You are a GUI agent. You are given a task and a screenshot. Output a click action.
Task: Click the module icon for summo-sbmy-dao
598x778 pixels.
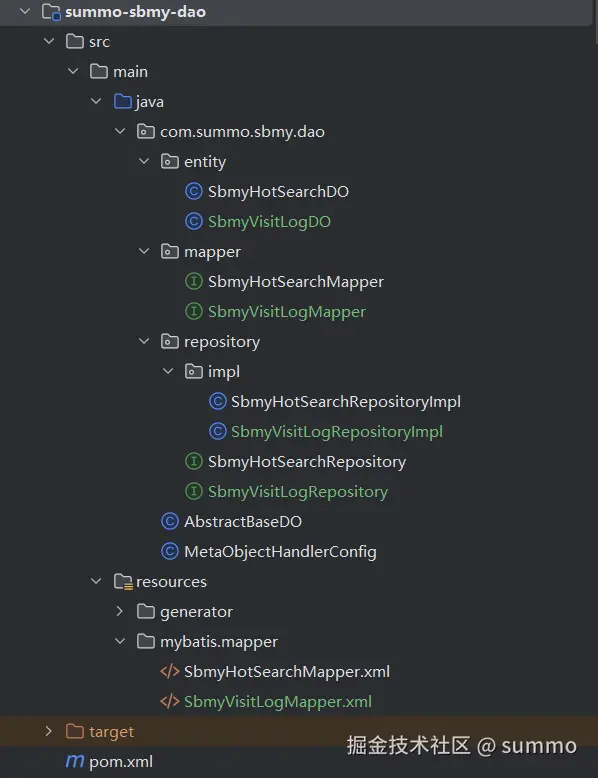(51, 11)
